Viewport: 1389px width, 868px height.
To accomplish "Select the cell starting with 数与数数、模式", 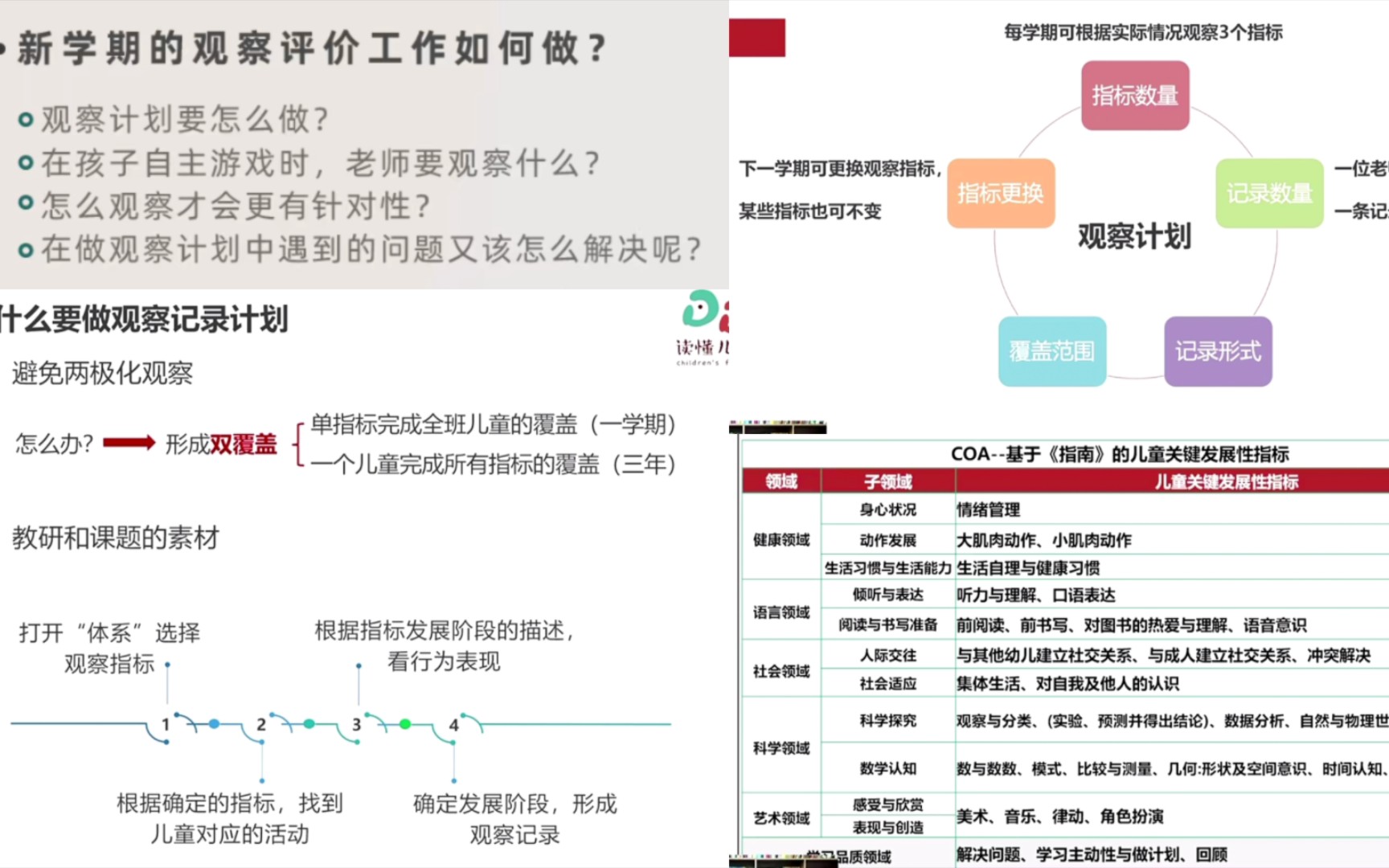I will (1173, 768).
